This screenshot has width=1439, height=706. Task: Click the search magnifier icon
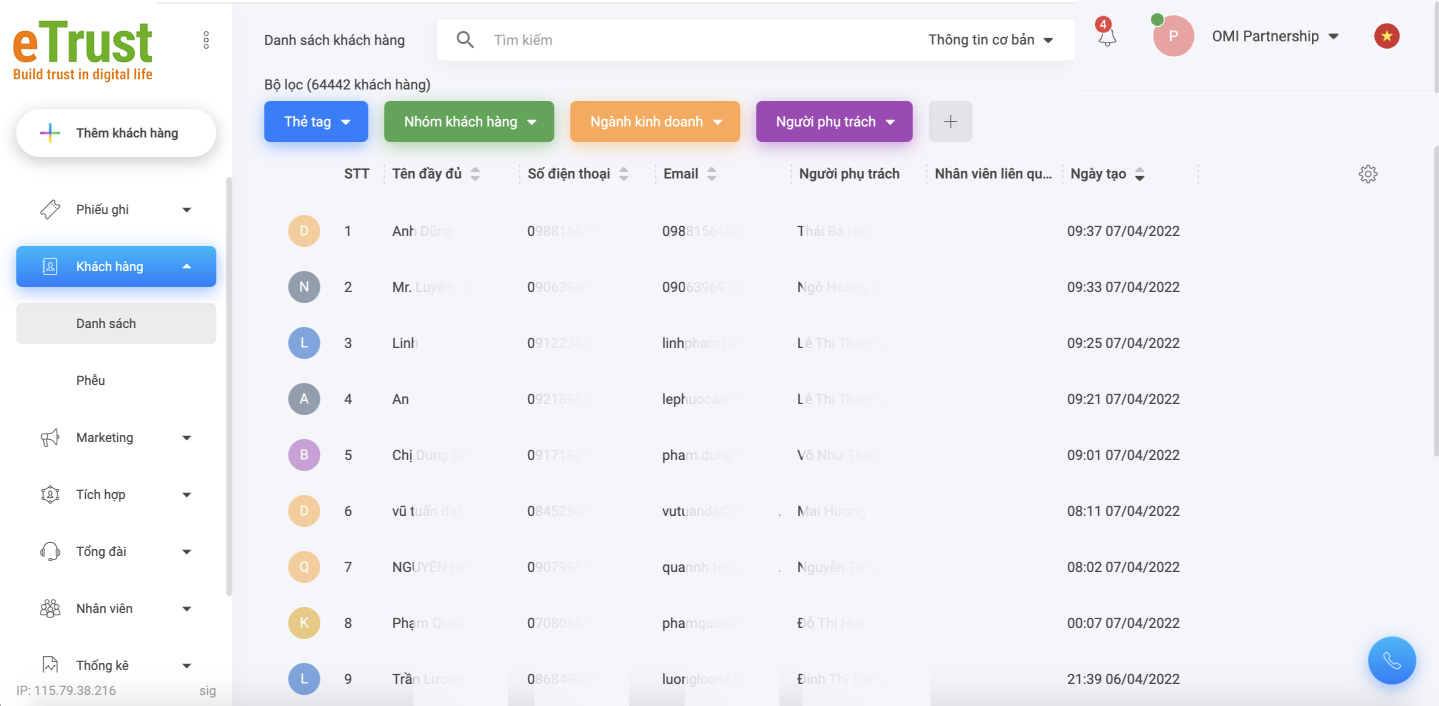465,40
